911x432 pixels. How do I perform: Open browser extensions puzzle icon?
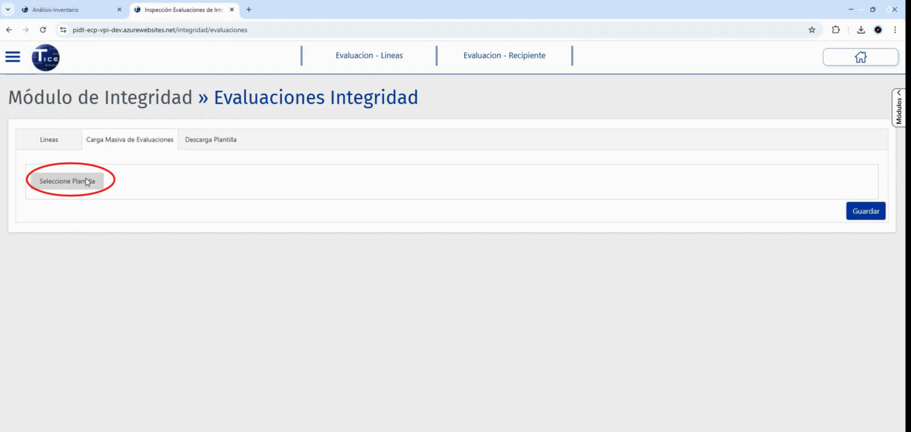(x=836, y=30)
